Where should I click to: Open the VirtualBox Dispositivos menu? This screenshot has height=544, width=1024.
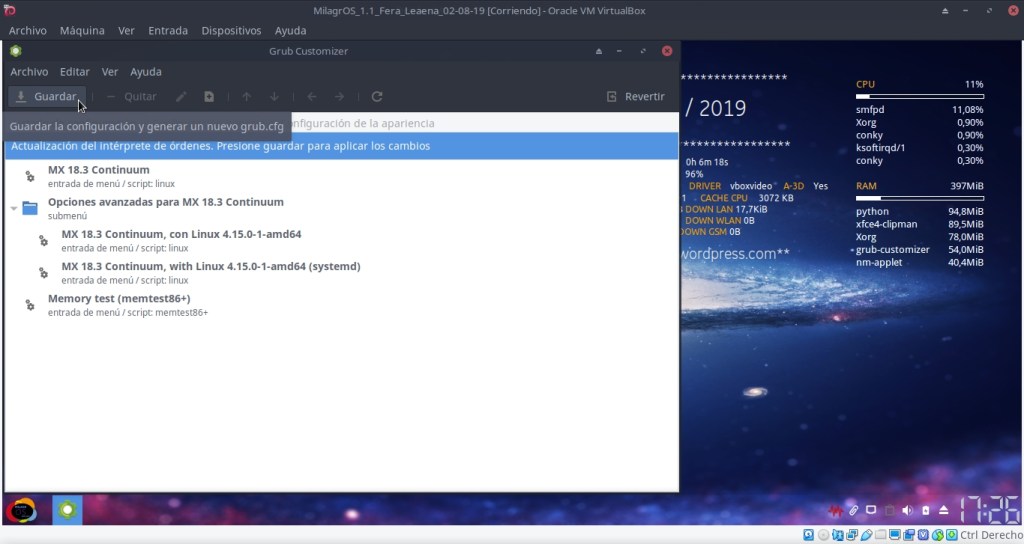(231, 31)
